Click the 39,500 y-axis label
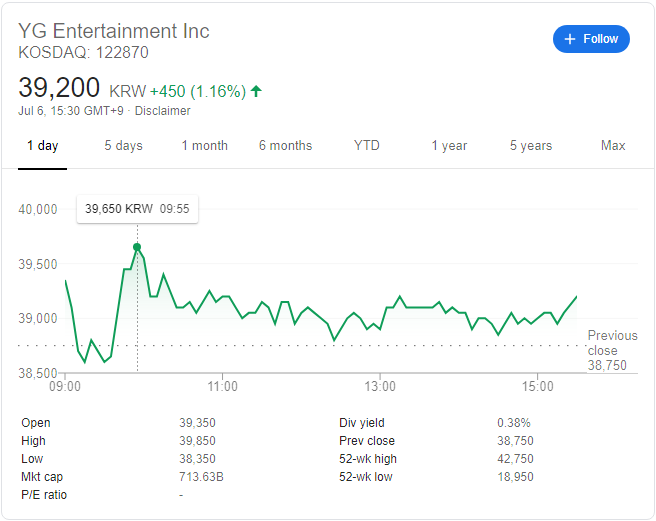The width and height of the screenshot is (656, 521). point(38,264)
